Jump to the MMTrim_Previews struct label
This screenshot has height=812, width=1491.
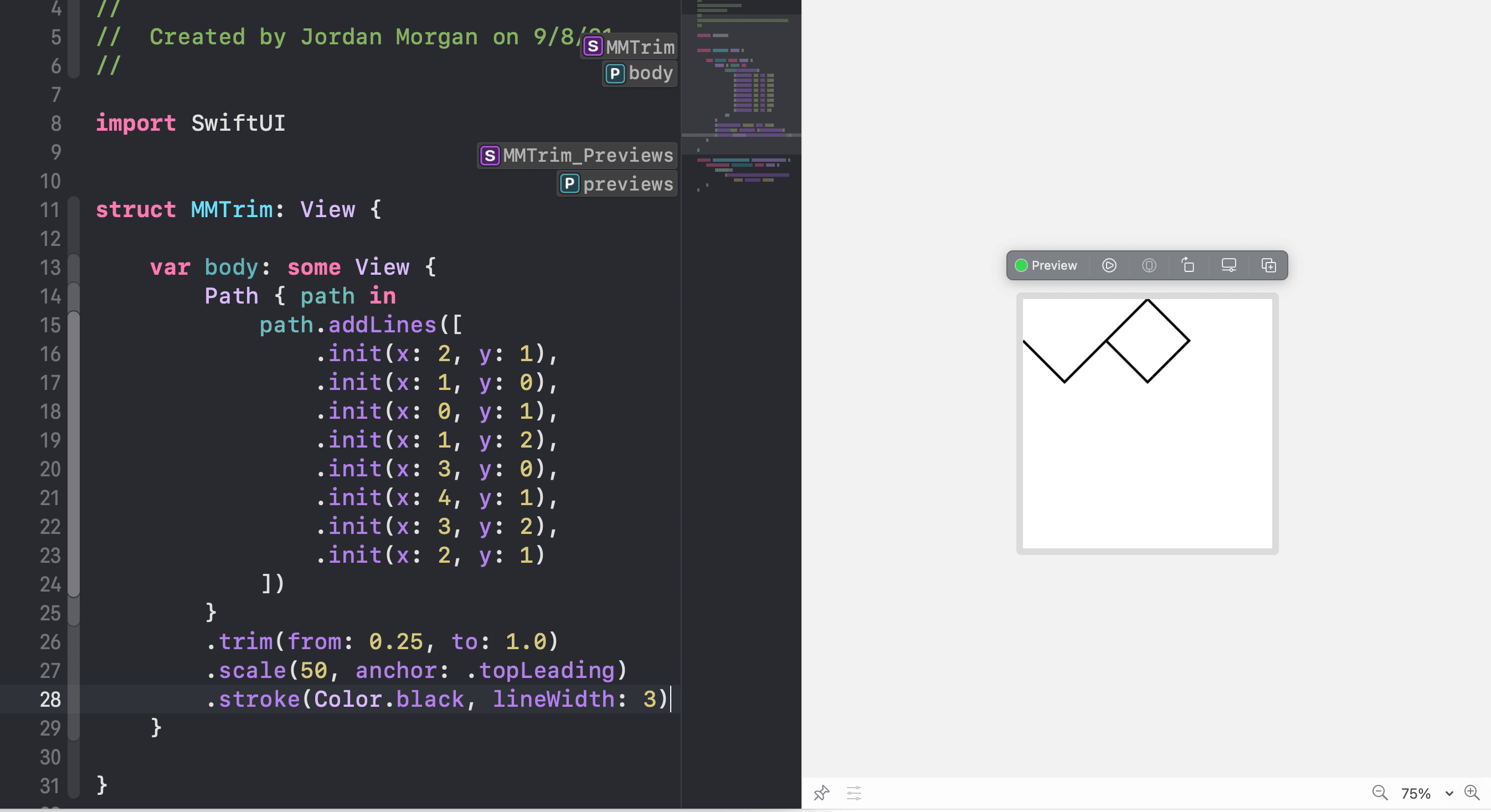pos(577,155)
